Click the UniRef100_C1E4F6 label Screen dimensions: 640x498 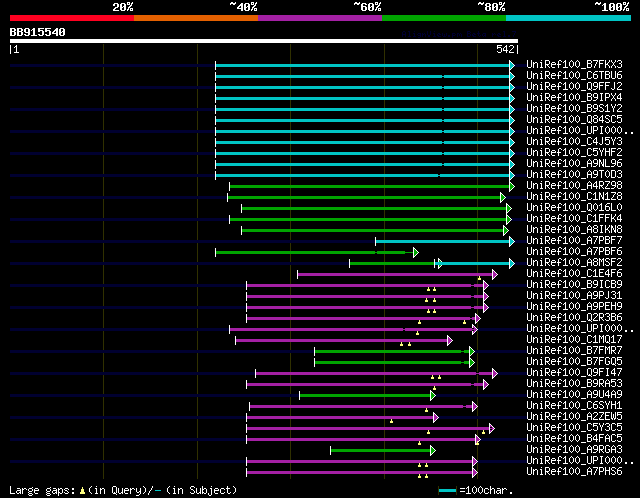(574, 274)
